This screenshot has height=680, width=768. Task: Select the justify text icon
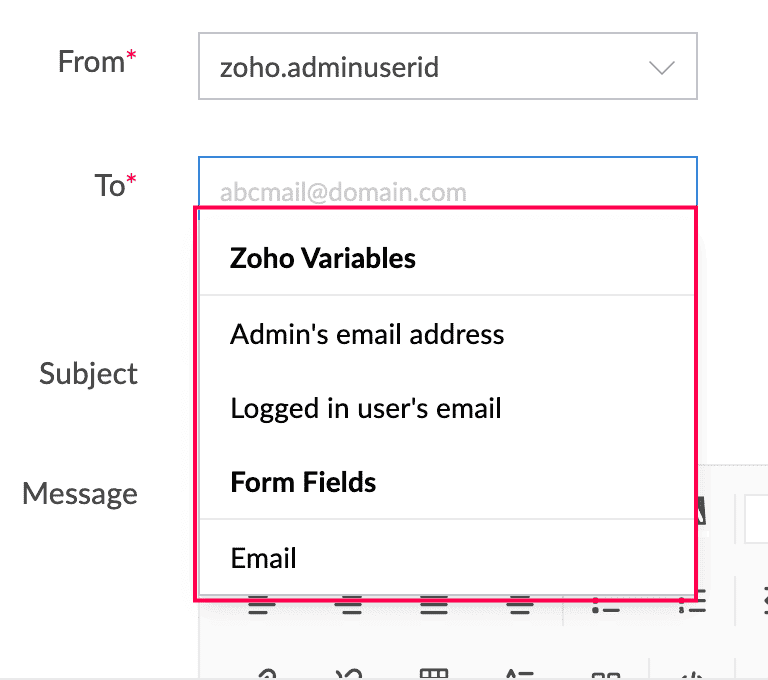[434, 605]
